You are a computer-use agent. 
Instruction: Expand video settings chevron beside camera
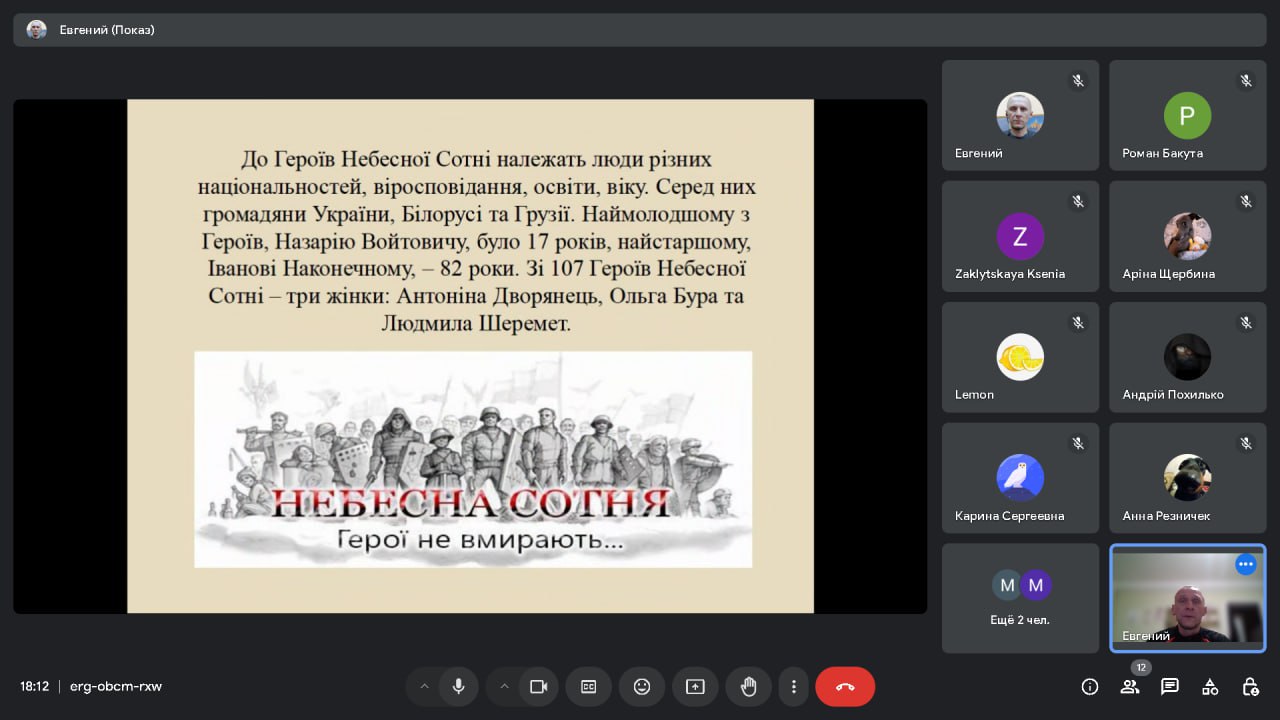pyautogui.click(x=504, y=687)
